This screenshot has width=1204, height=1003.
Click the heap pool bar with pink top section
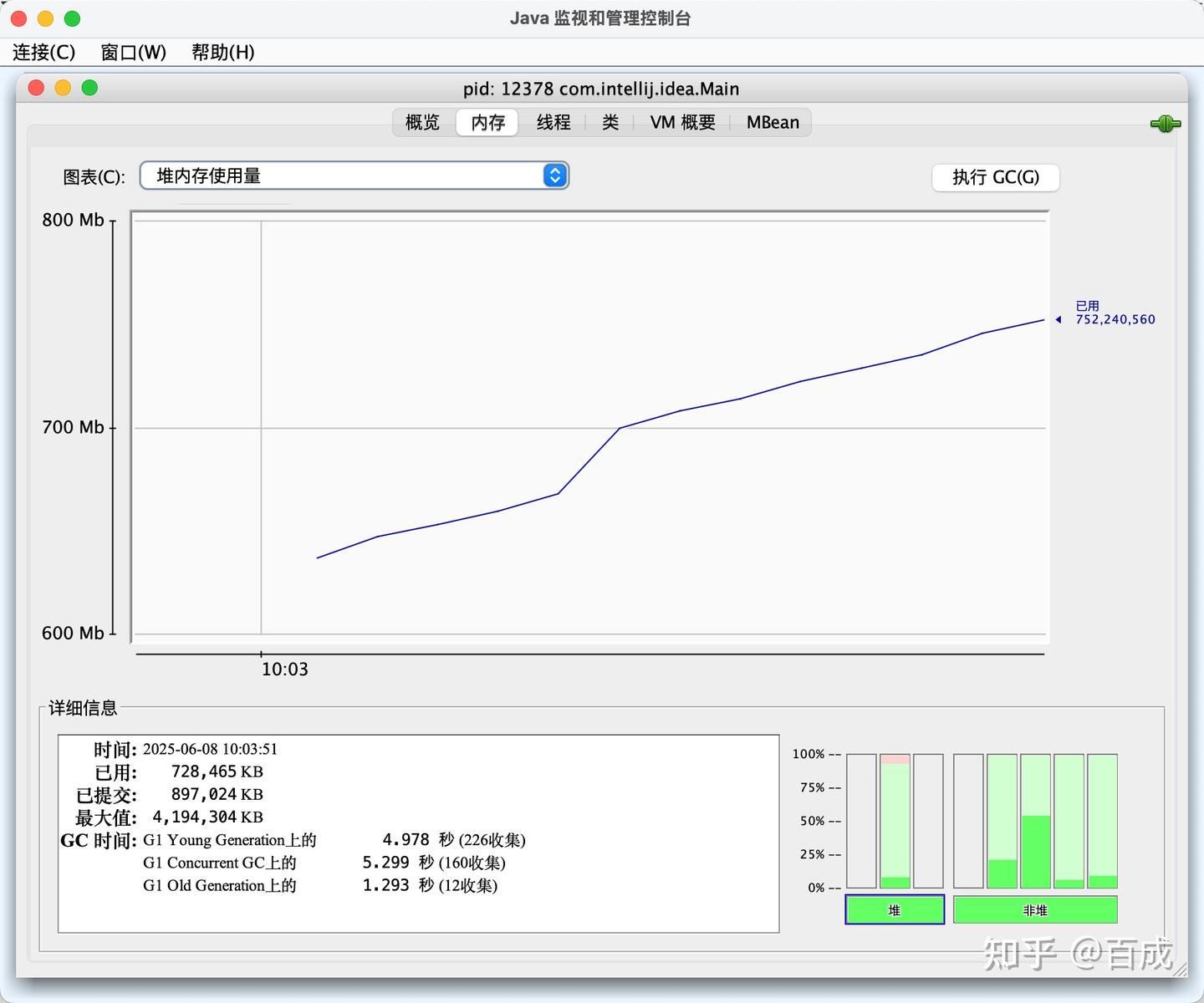(x=895, y=819)
